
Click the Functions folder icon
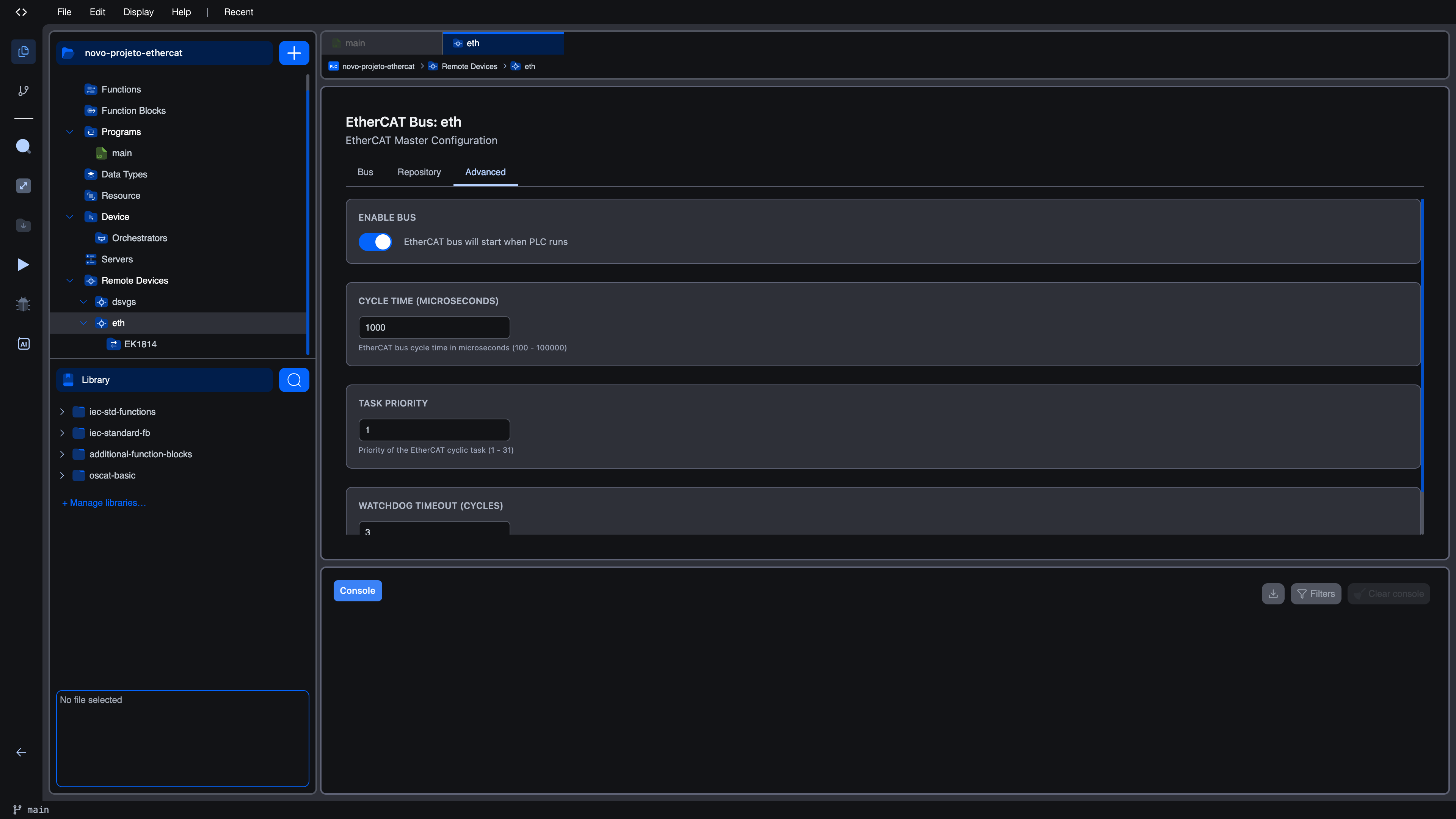tap(91, 89)
